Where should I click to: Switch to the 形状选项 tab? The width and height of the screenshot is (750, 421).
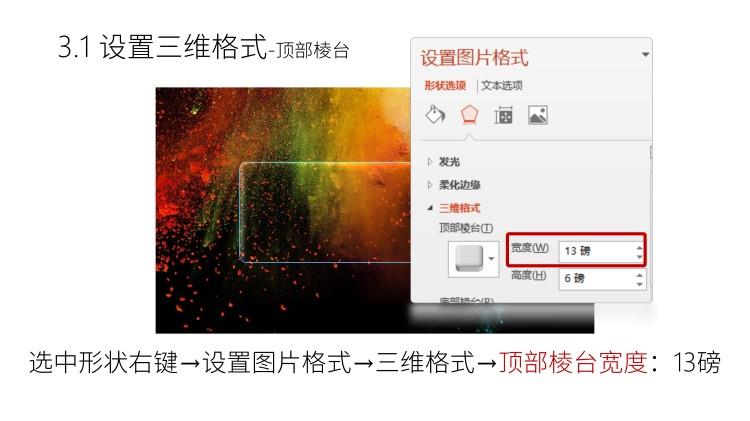click(445, 86)
